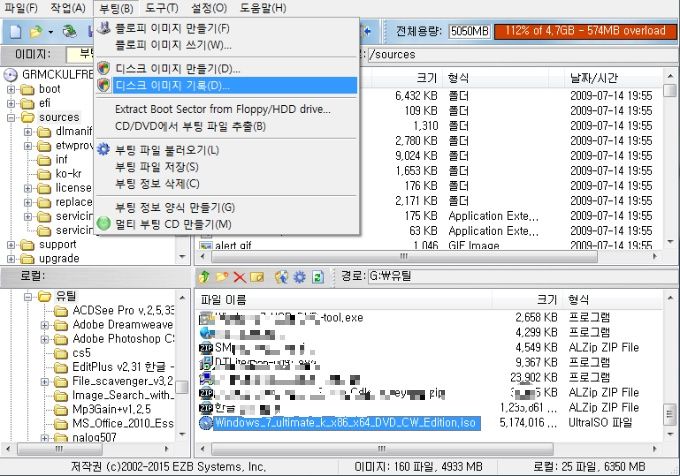The image size is (680, 476).
Task: Click the cs5 folder icon in local tree
Action: click(x=61, y=353)
